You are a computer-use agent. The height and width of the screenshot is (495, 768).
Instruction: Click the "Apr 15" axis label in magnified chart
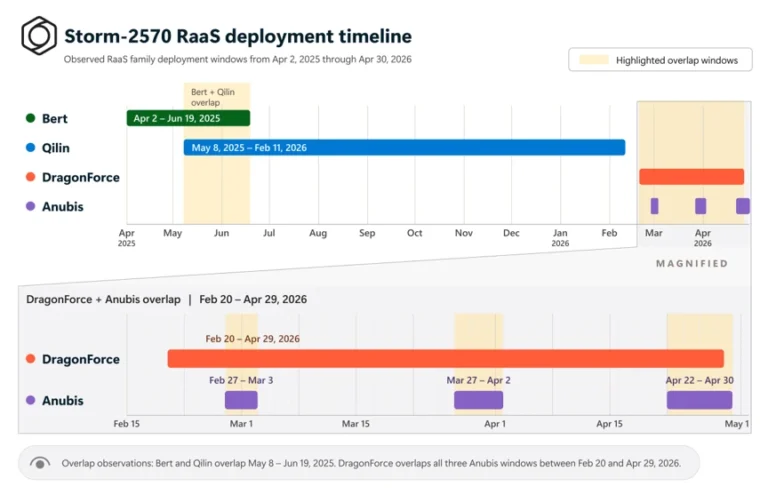(x=609, y=424)
